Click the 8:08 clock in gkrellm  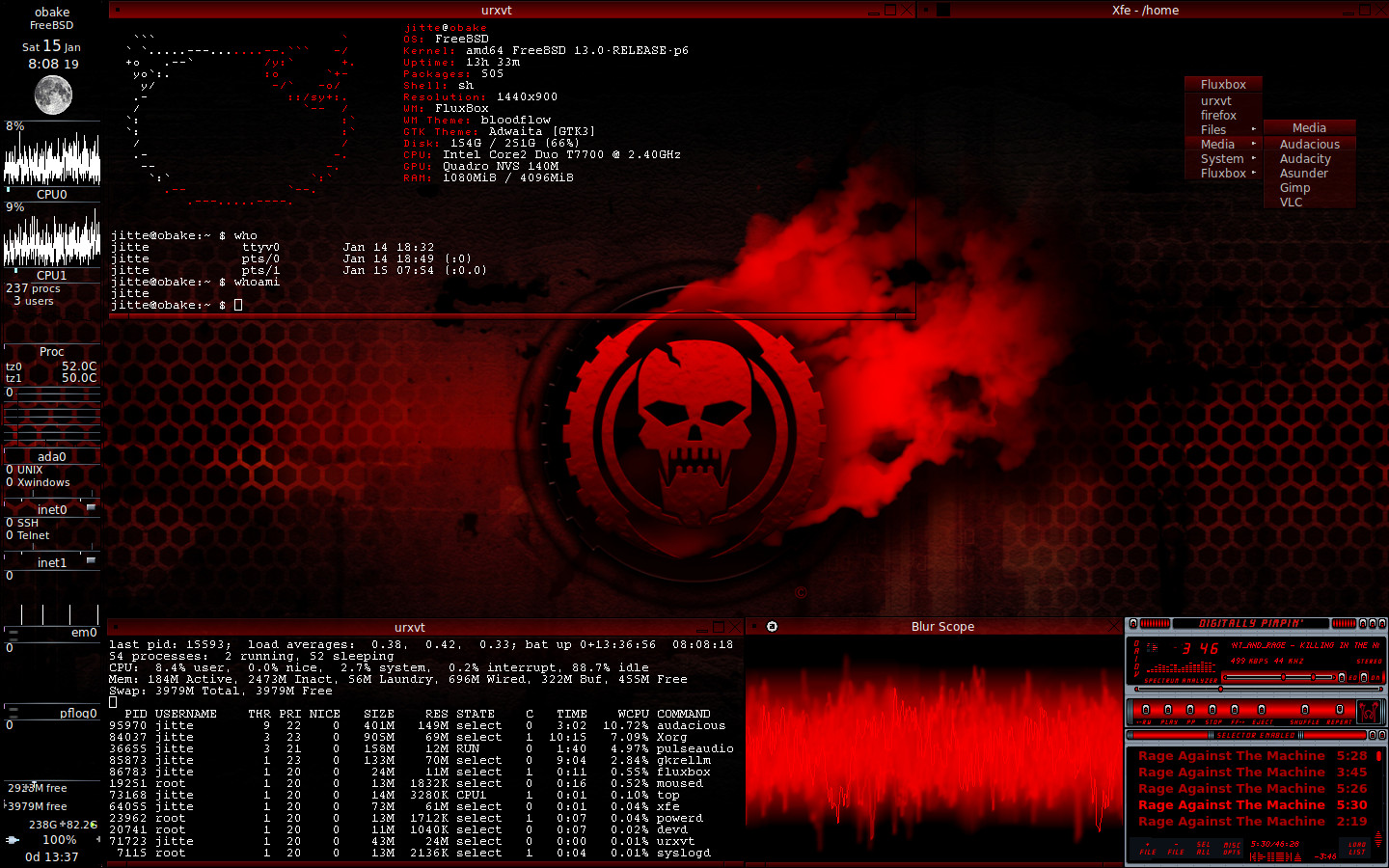[x=53, y=64]
